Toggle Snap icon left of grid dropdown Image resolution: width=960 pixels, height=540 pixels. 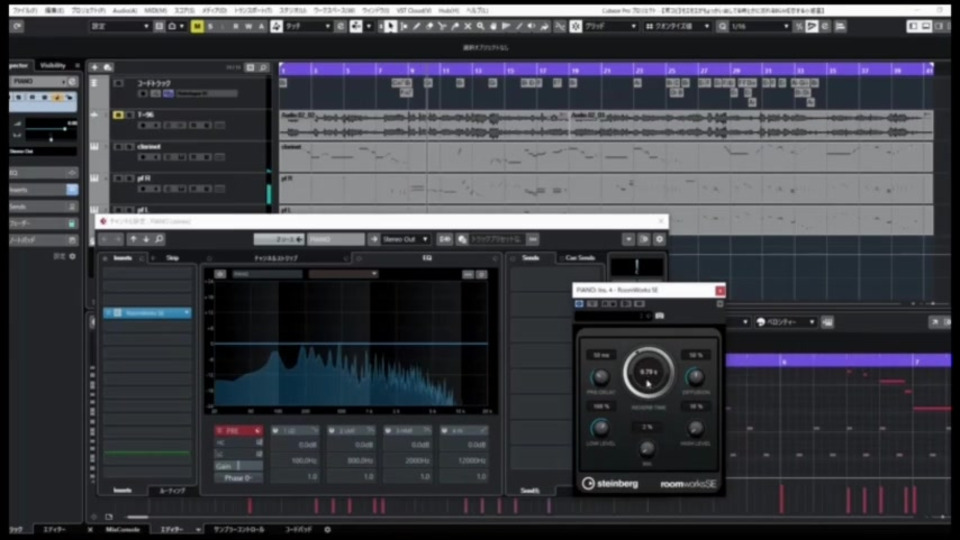[x=576, y=26]
